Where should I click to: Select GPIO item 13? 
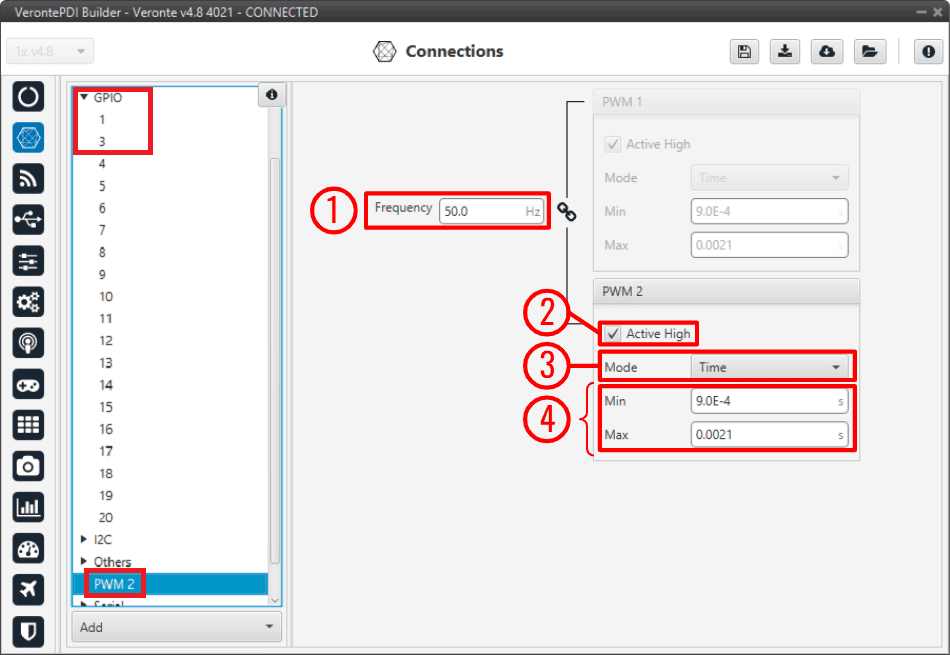(x=105, y=363)
